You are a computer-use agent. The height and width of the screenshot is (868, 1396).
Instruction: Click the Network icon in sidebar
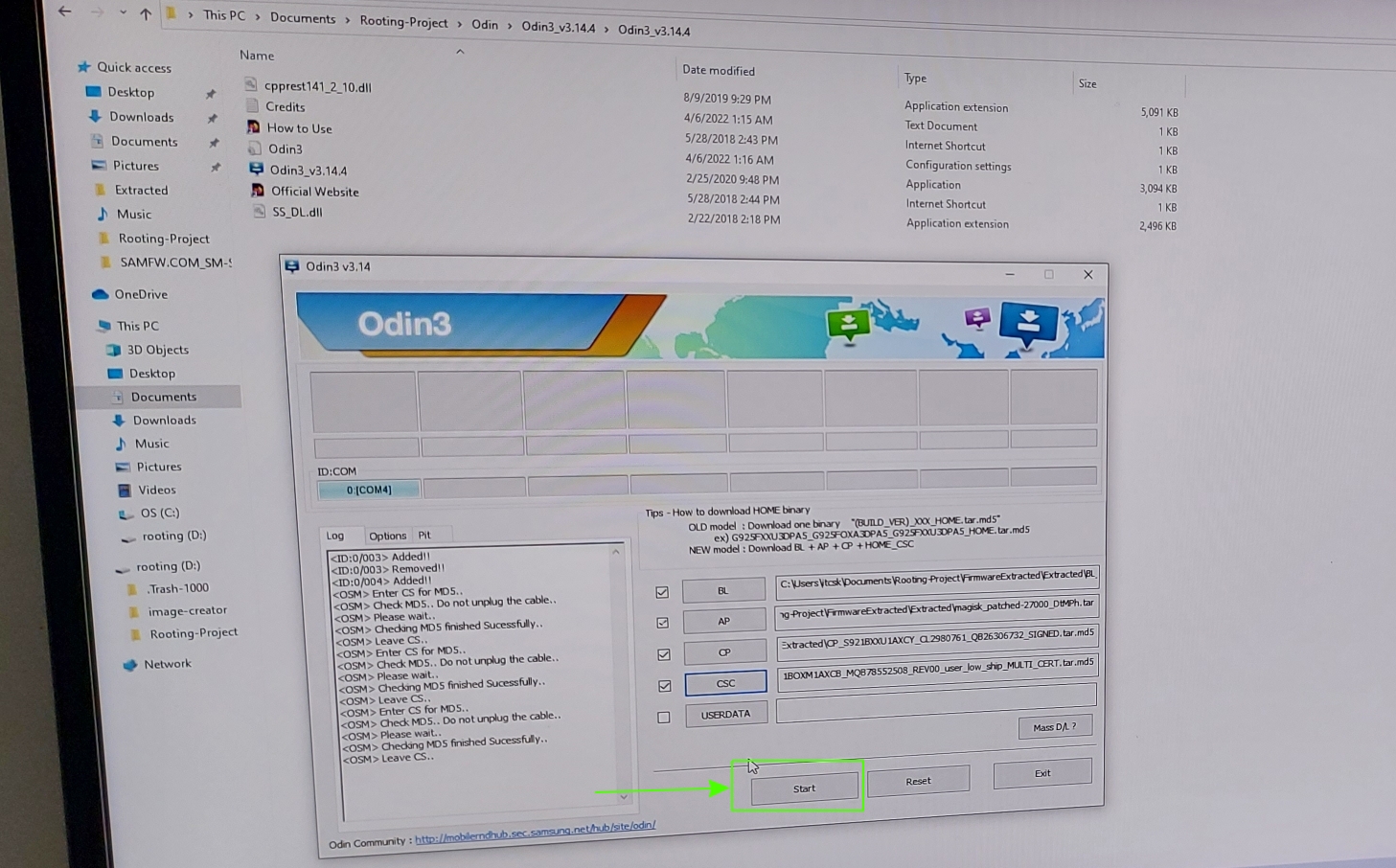[129, 664]
